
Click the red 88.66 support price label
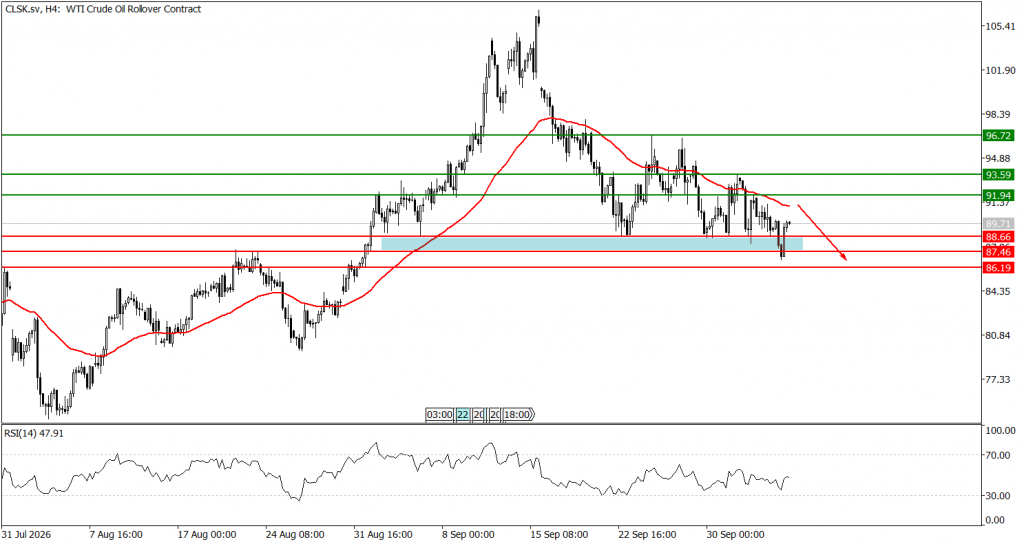pos(999,237)
